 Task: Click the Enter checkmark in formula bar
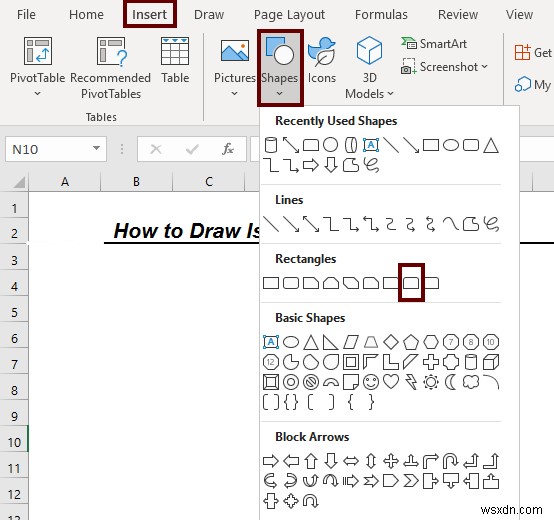coord(192,149)
